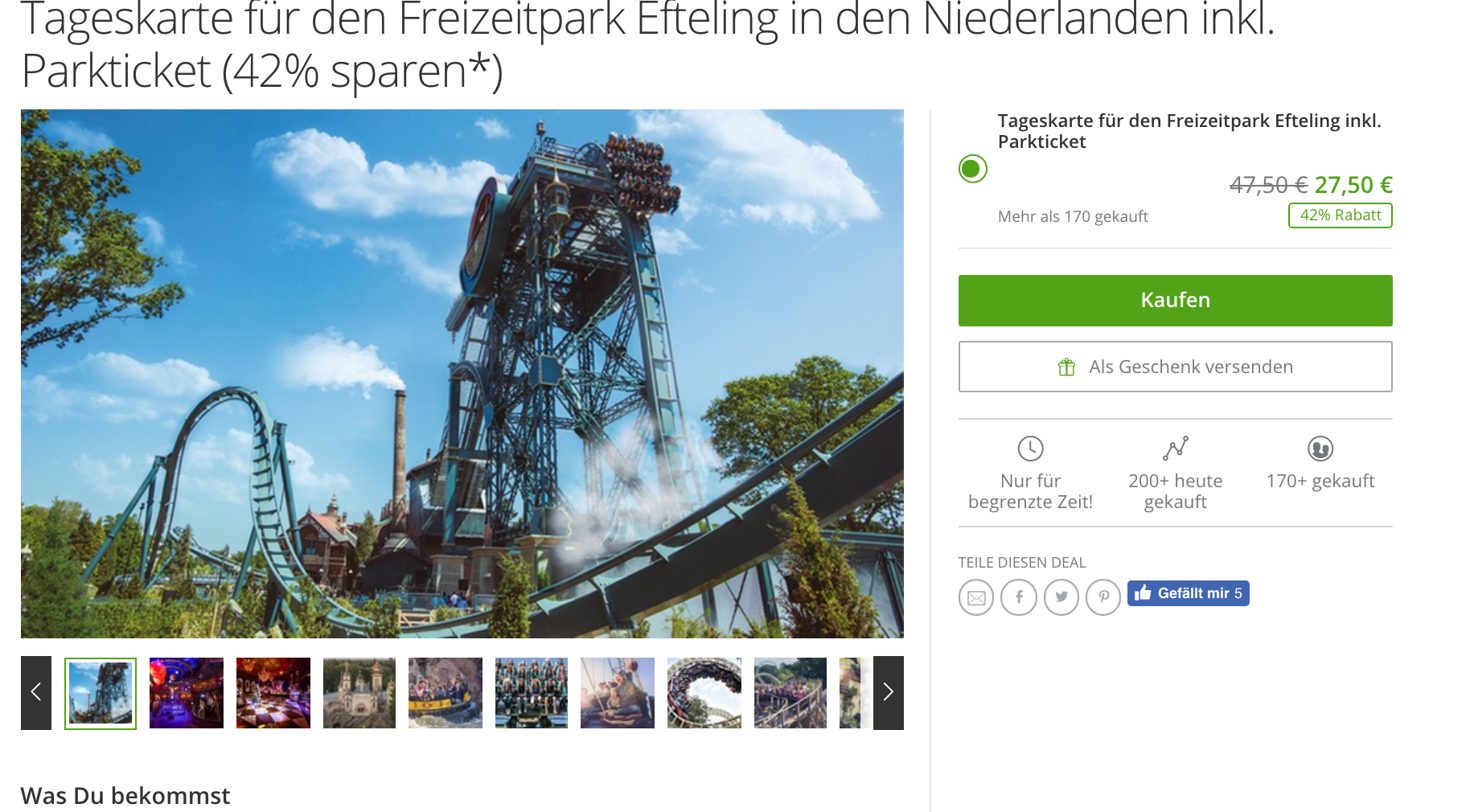Viewport: 1470px width, 812px height.
Task: Click the main Efteling coaster photo
Action: click(462, 374)
